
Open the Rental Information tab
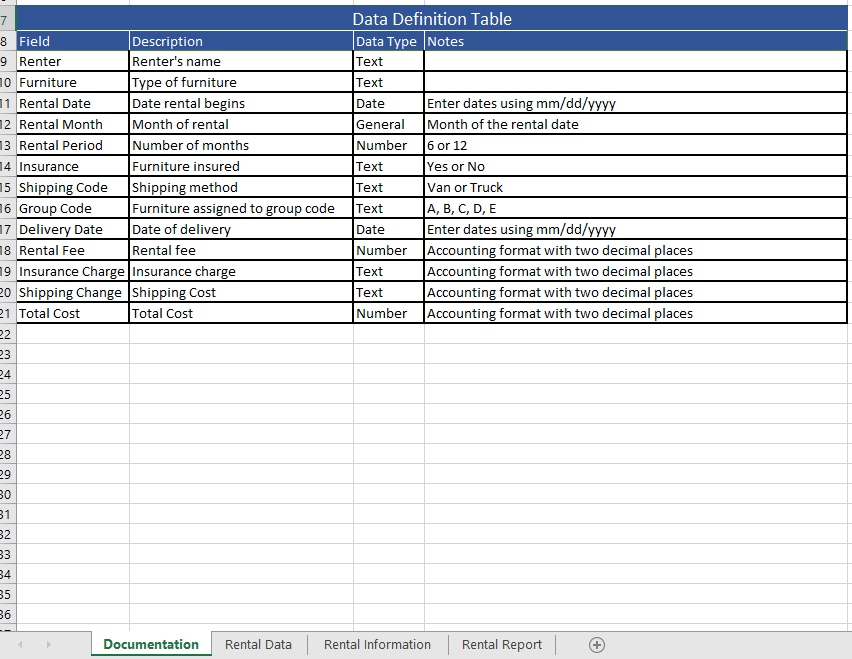[x=377, y=644]
